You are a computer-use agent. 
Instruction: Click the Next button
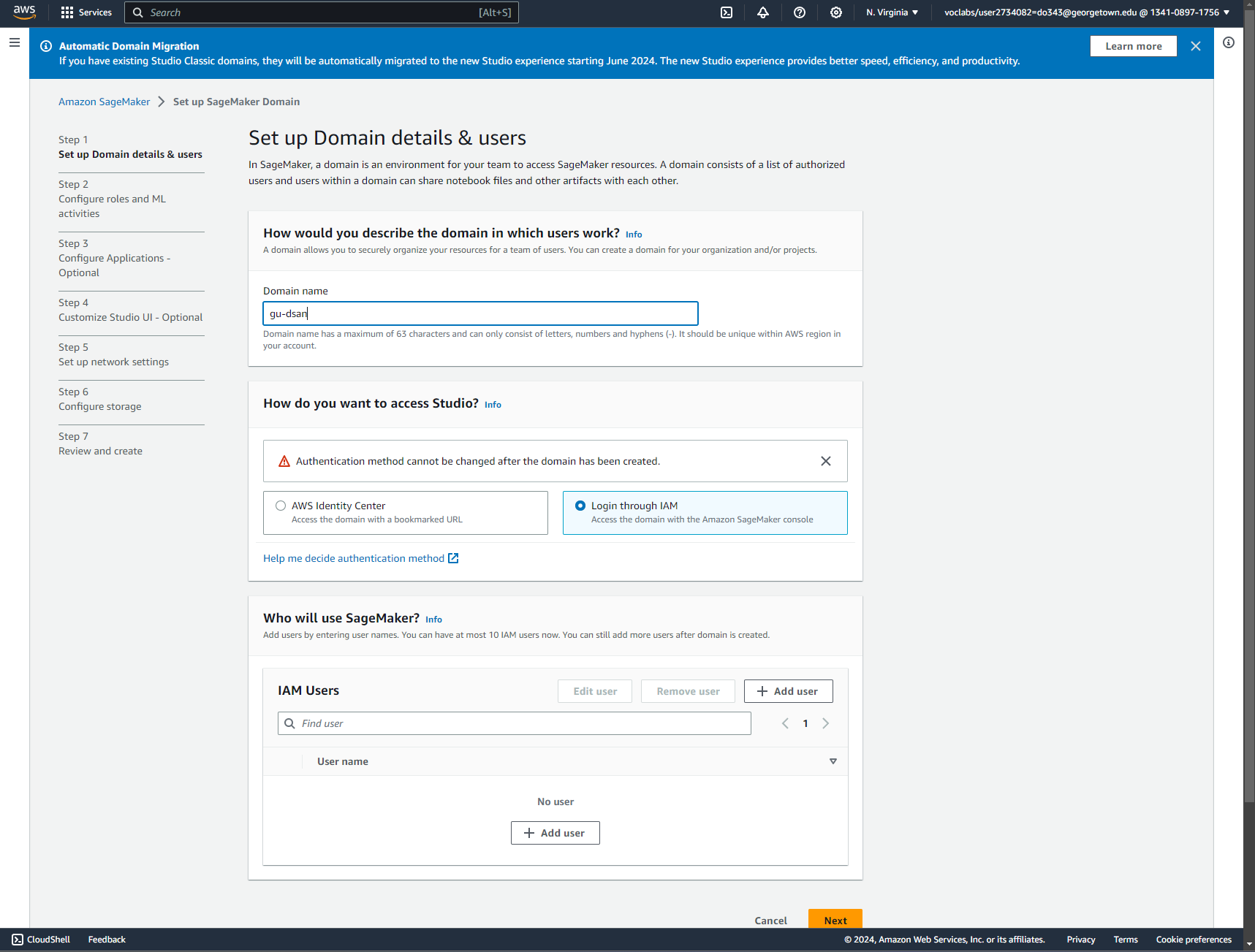(x=835, y=920)
